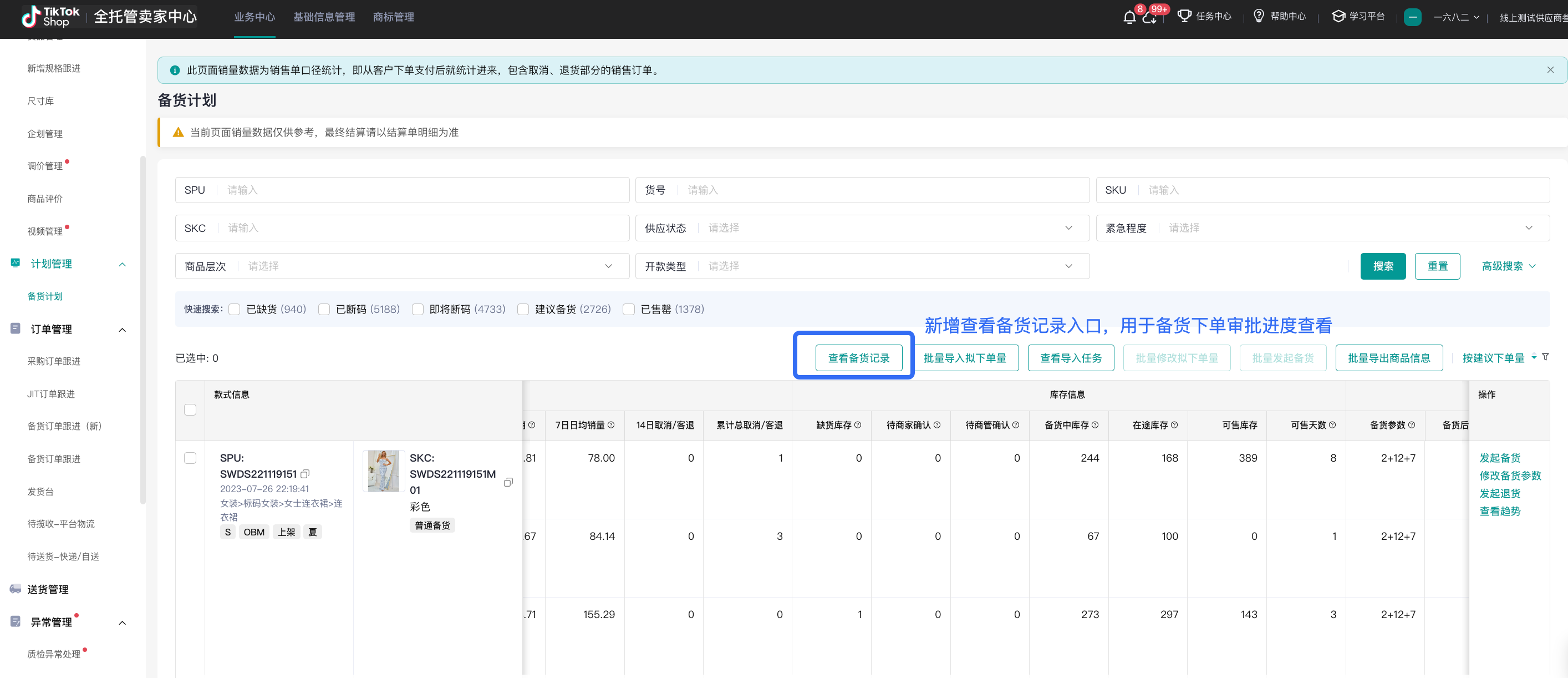
Task: Click the 货号 input field
Action: (x=862, y=190)
